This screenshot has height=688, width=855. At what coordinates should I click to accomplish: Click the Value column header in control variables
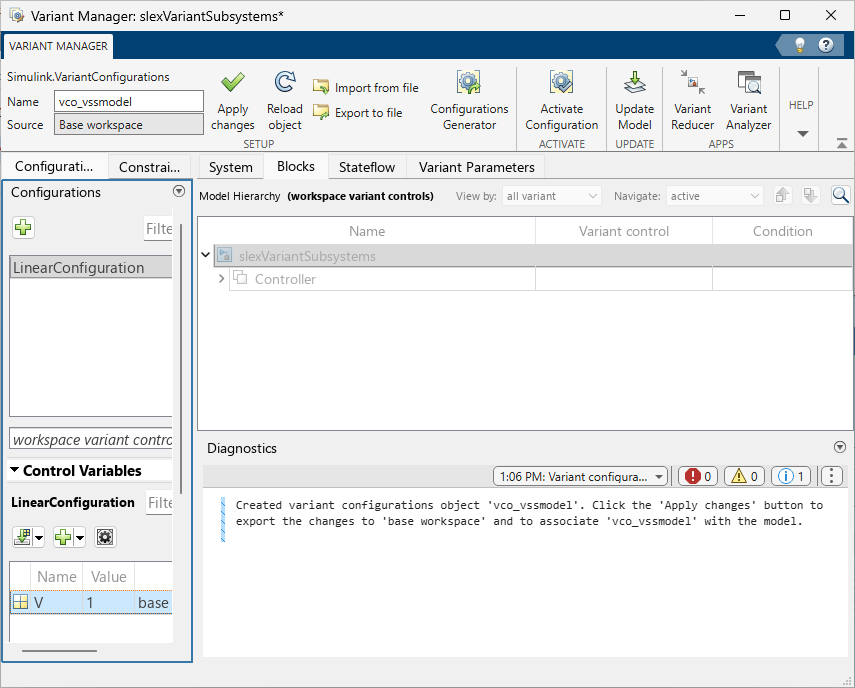[109, 576]
